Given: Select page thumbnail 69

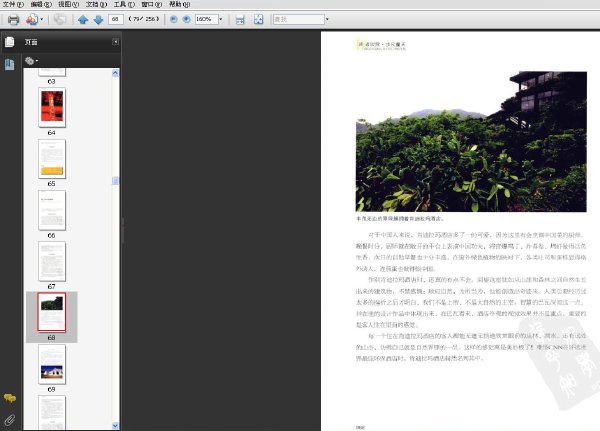Looking at the screenshot, I should click(52, 364).
